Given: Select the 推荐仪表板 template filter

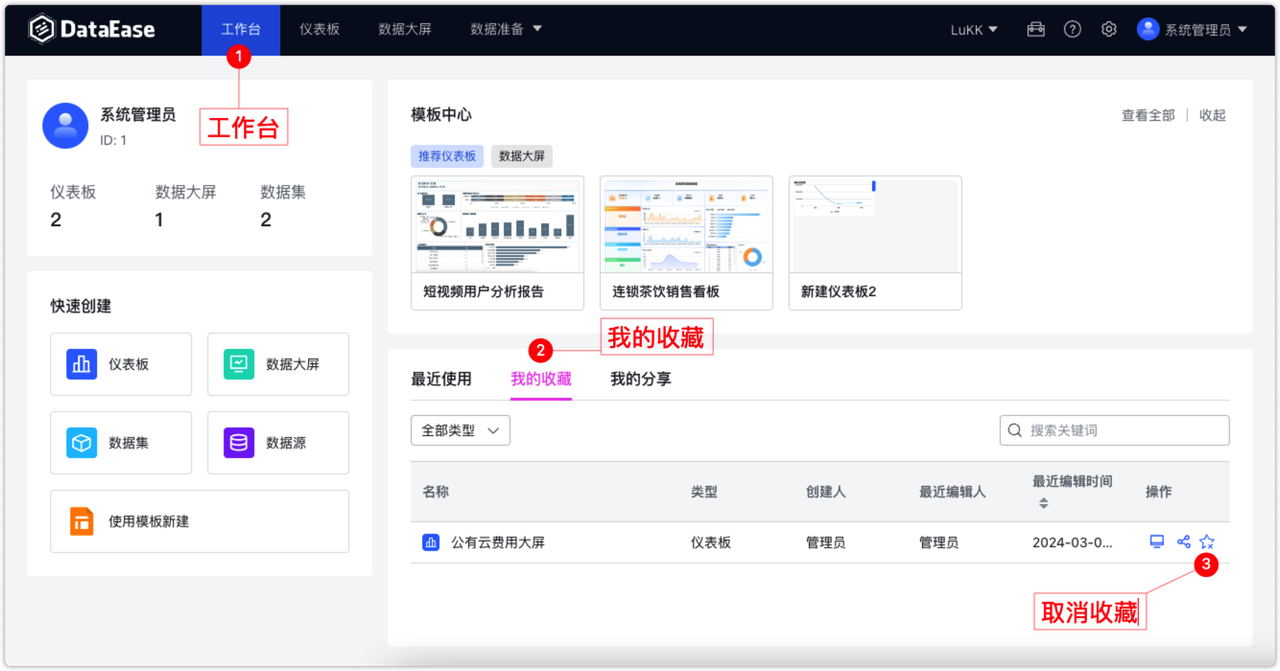Looking at the screenshot, I should pos(447,156).
